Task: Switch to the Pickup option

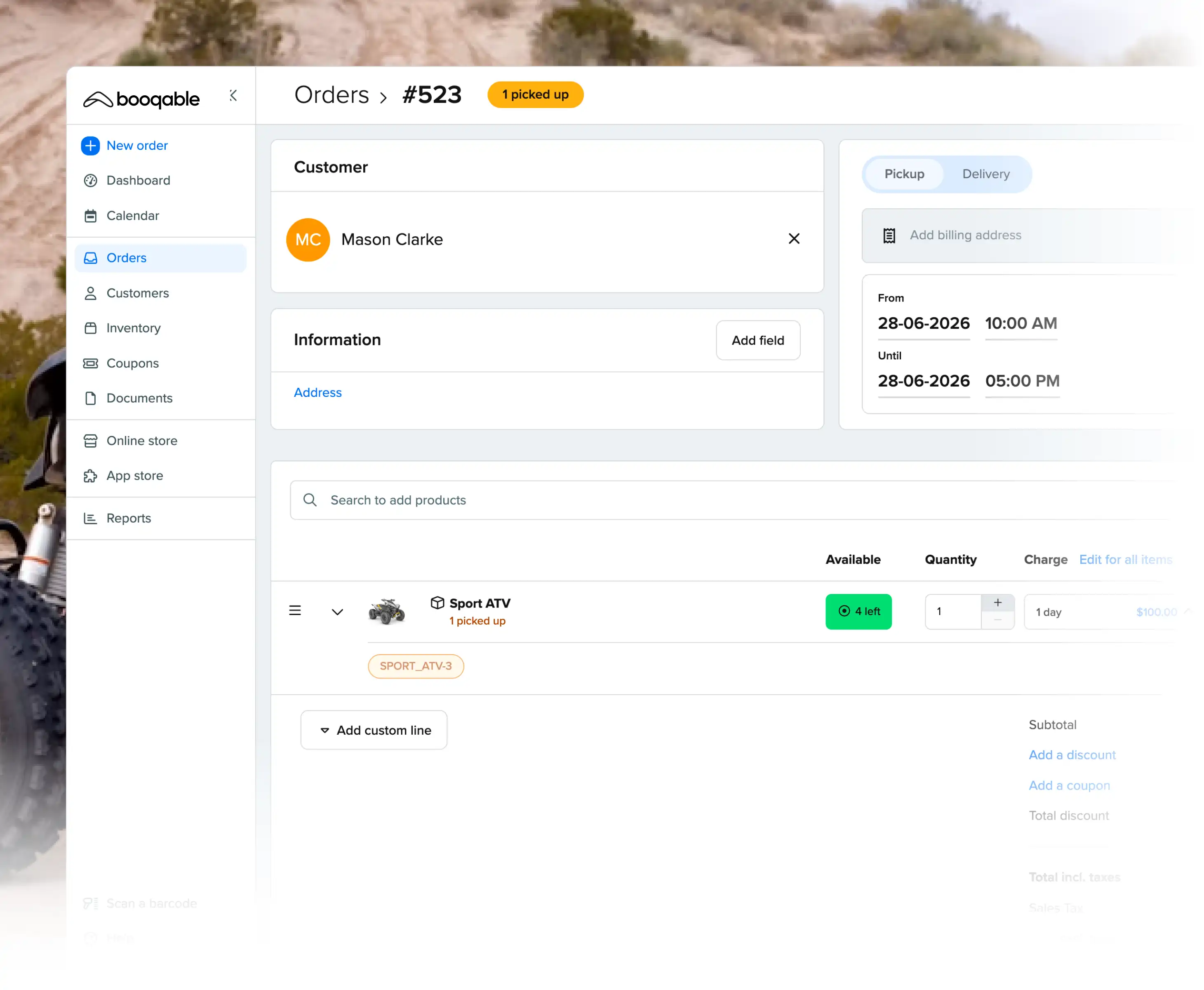Action: point(904,174)
